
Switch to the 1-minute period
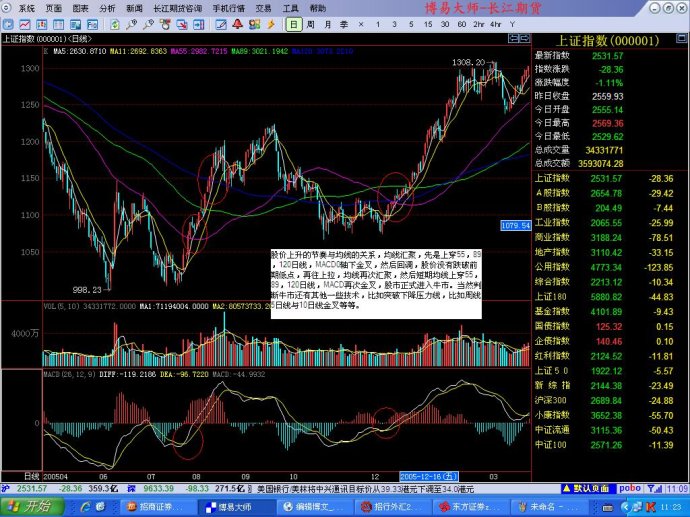(378, 25)
